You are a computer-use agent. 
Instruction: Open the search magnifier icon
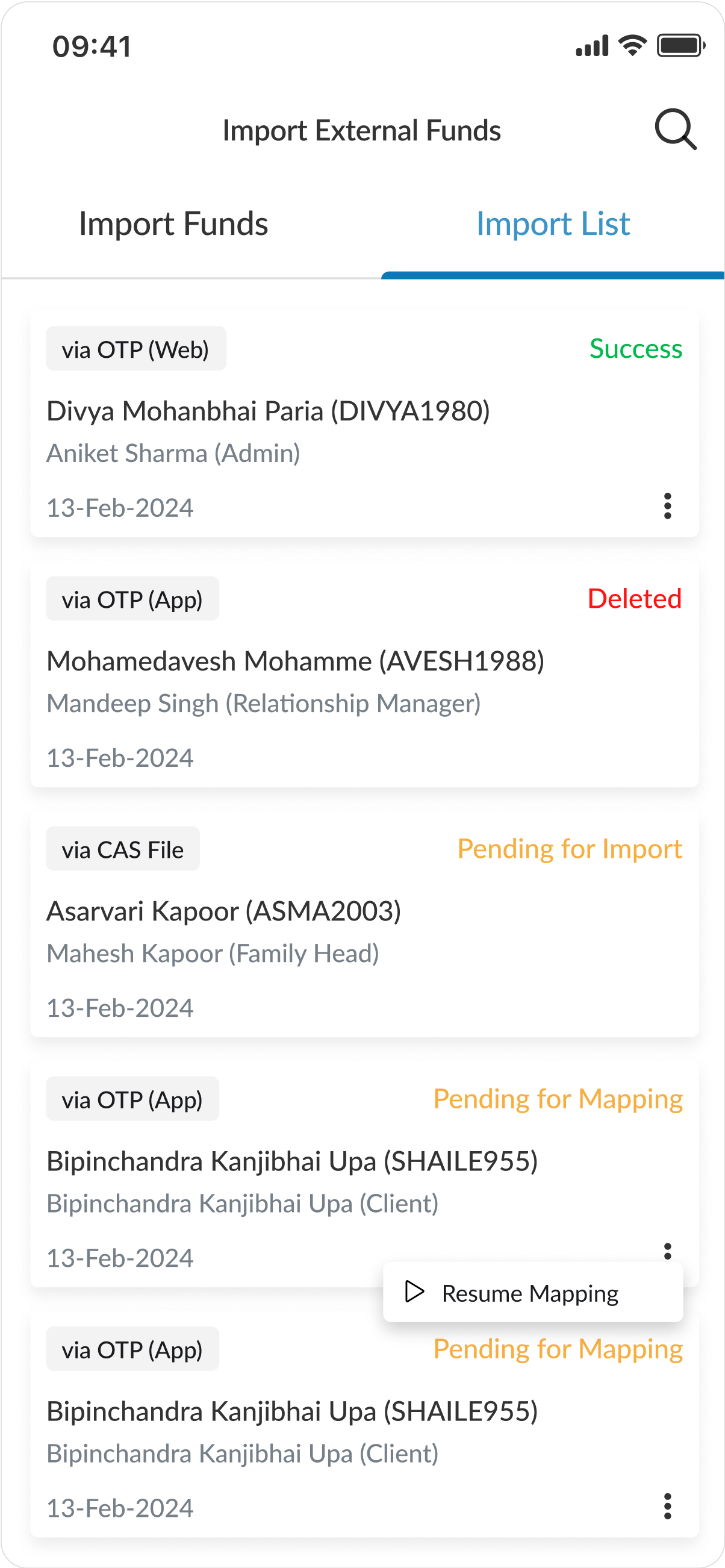click(x=675, y=129)
